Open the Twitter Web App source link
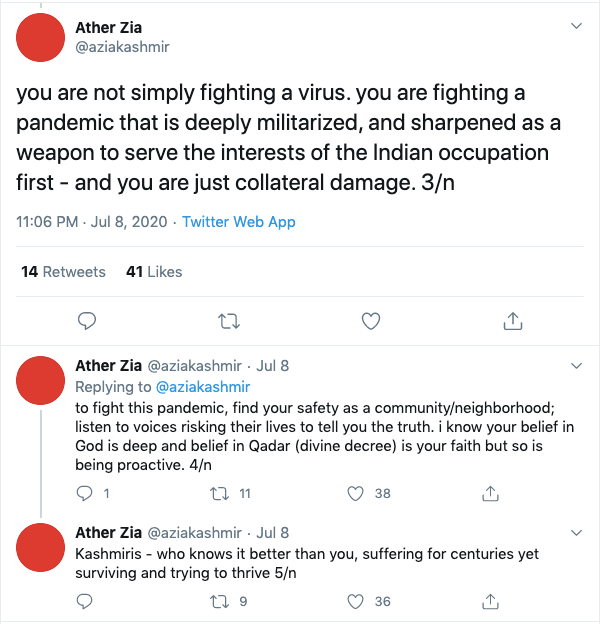This screenshot has height=624, width=603. point(239,222)
